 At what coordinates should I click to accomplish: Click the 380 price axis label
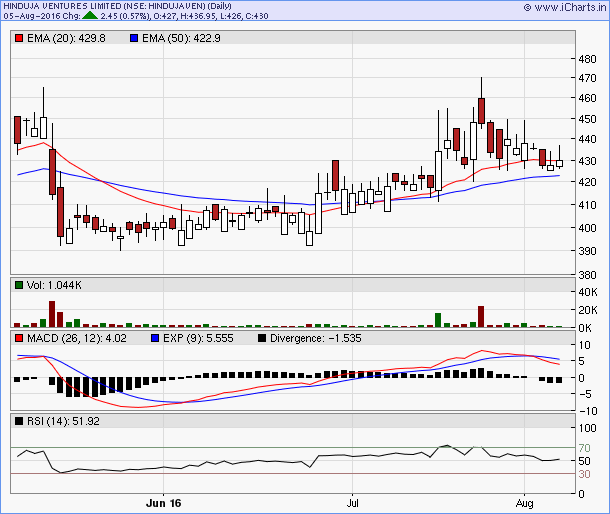pyautogui.click(x=587, y=275)
